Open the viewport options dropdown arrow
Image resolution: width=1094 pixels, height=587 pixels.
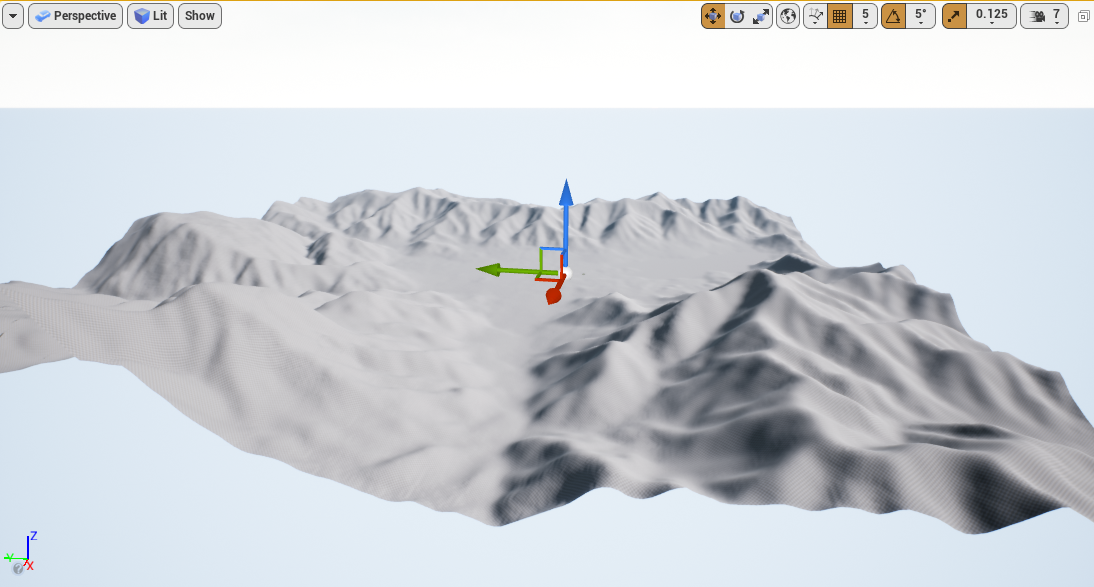coord(13,15)
